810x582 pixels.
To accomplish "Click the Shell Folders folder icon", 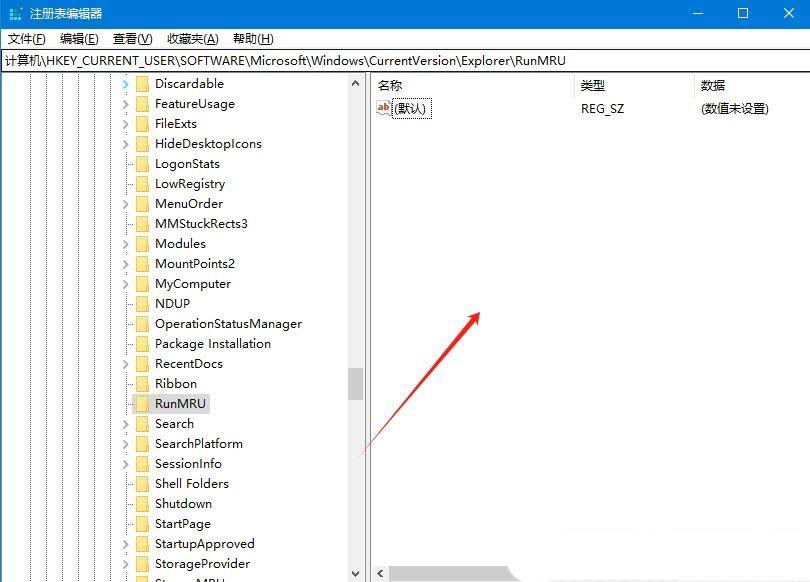I will [142, 484].
